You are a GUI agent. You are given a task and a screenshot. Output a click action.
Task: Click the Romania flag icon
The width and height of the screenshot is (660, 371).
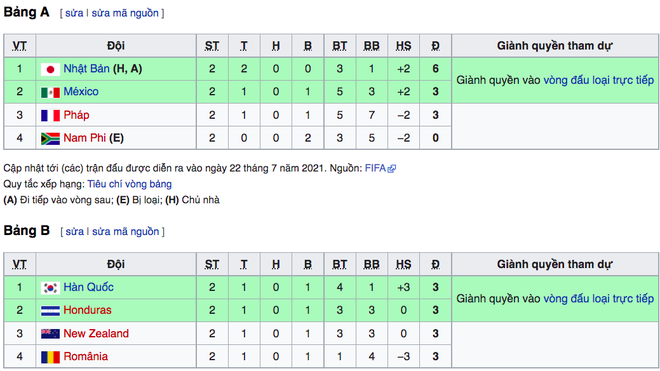pyautogui.click(x=50, y=357)
